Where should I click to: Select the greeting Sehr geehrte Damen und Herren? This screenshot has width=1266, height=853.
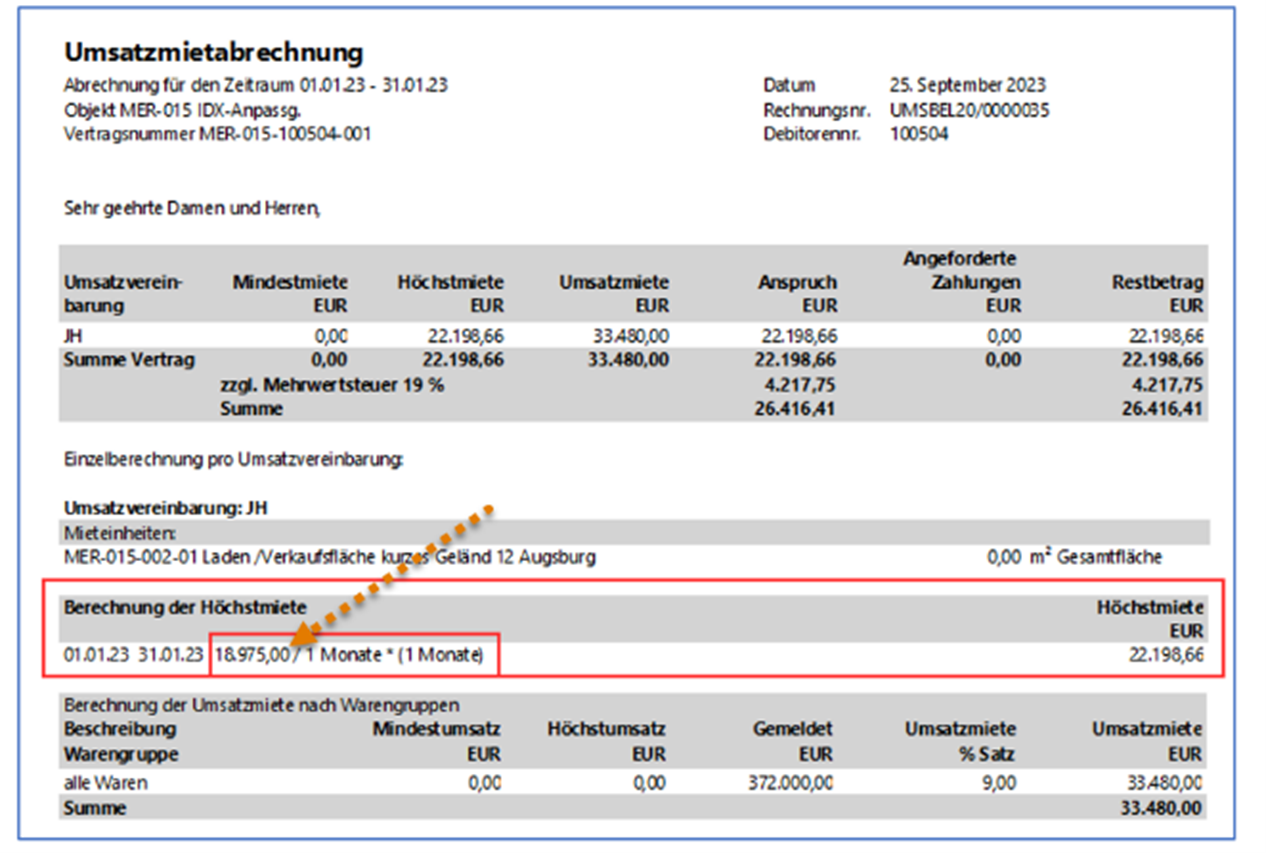pos(192,209)
